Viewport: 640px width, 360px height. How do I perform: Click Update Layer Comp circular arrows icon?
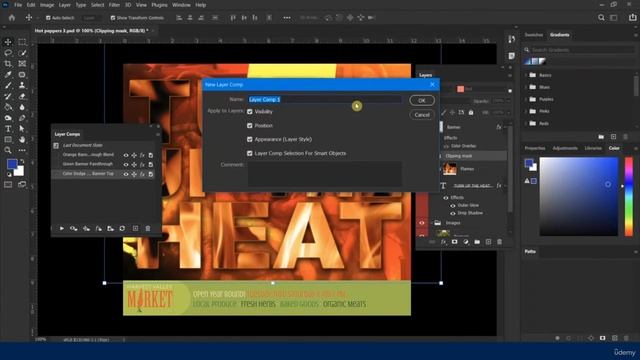pyautogui.click(x=122, y=229)
